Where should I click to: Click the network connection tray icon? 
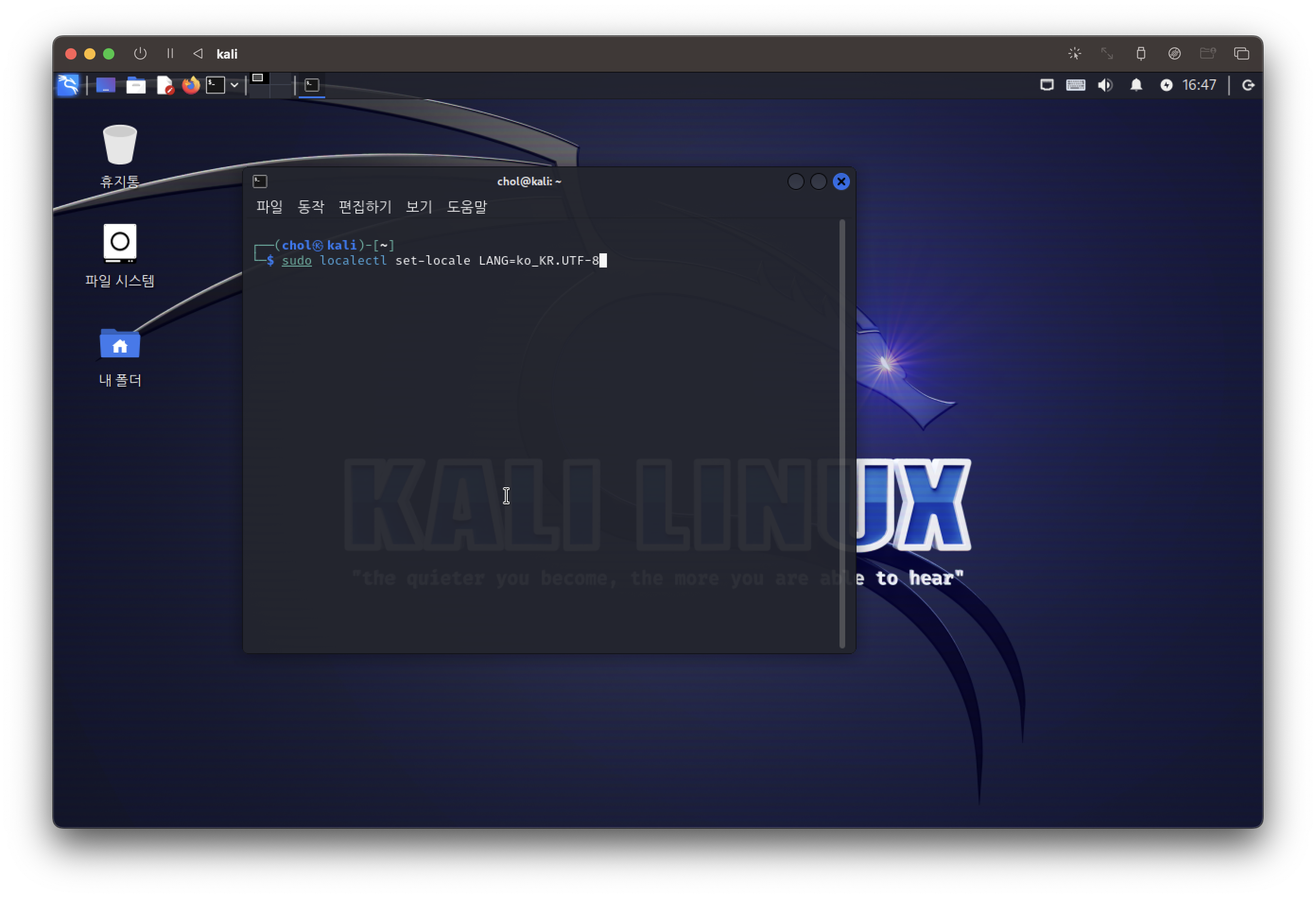pyautogui.click(x=1047, y=85)
